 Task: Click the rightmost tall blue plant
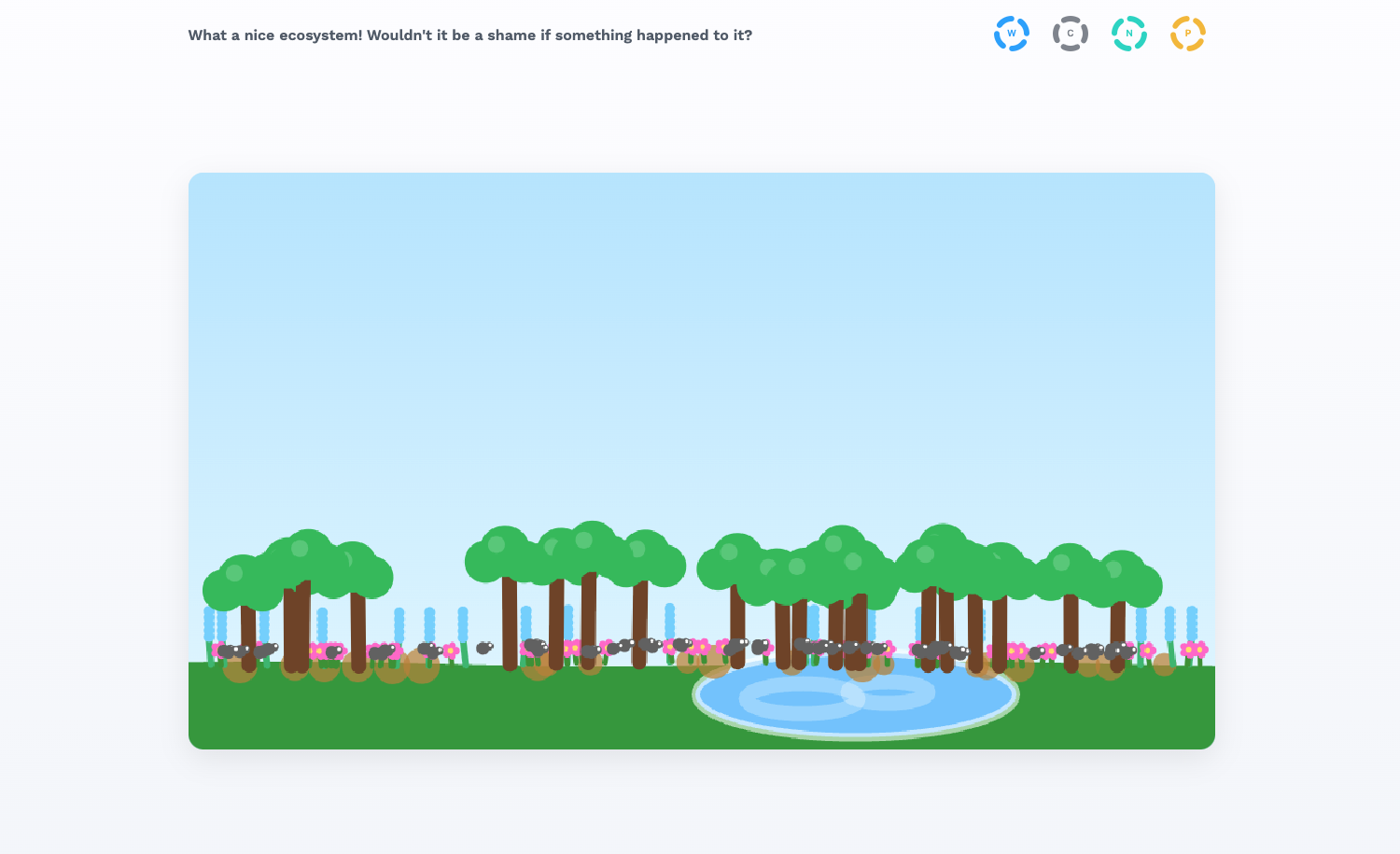coord(1192,623)
